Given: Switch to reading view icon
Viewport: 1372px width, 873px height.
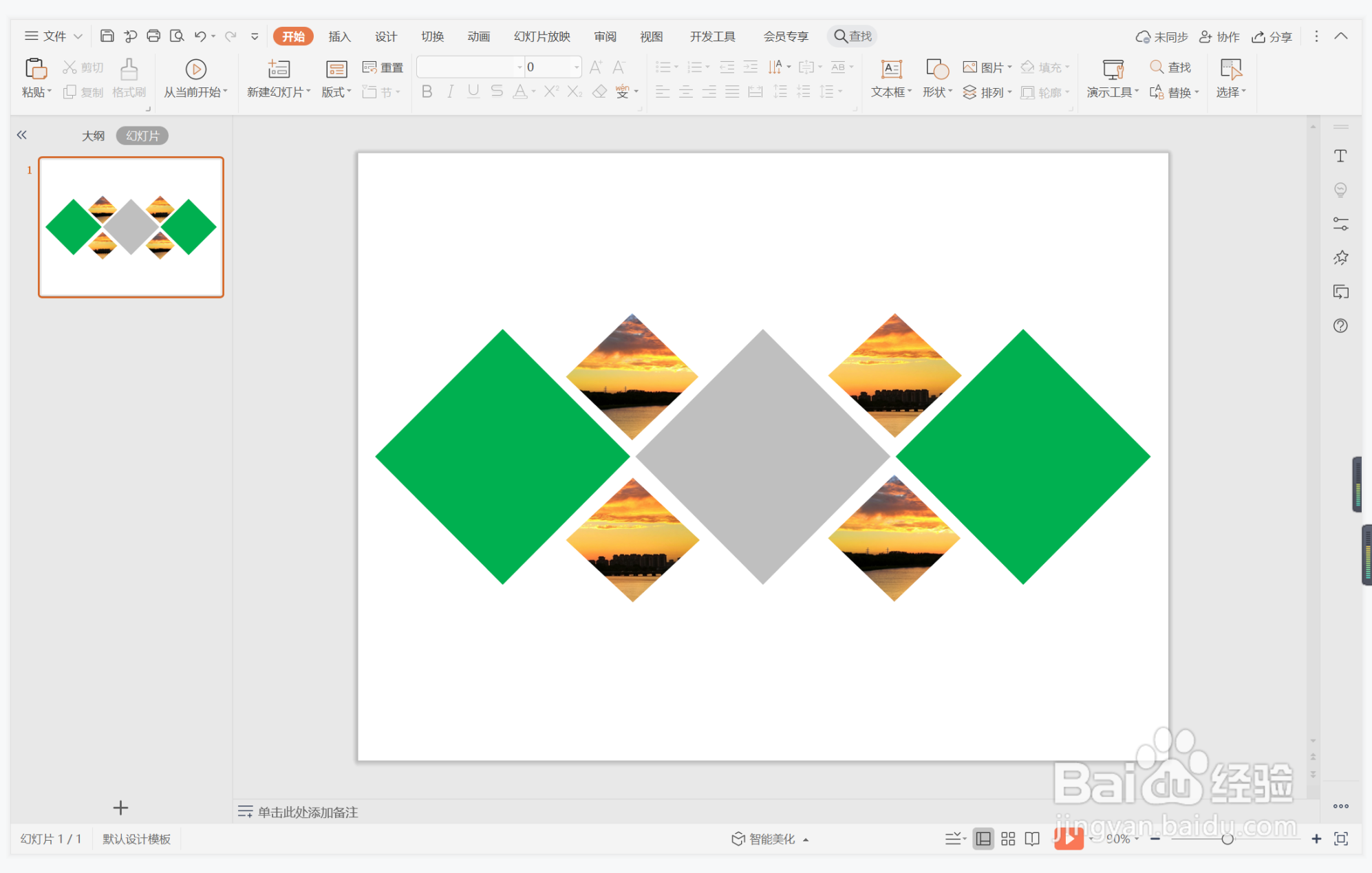Looking at the screenshot, I should click(1032, 839).
